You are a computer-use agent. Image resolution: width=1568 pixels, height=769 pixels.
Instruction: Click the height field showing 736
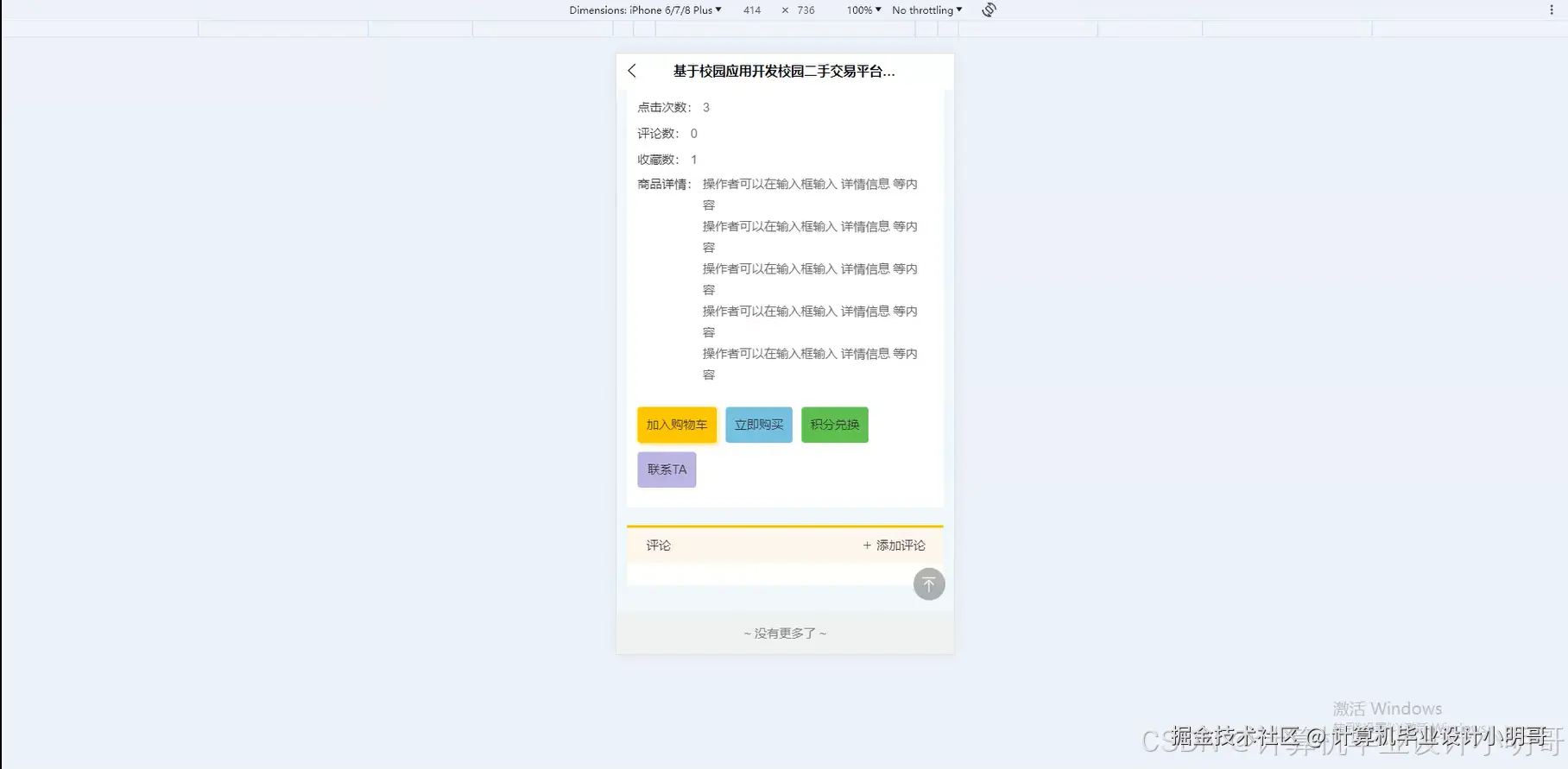tap(806, 10)
